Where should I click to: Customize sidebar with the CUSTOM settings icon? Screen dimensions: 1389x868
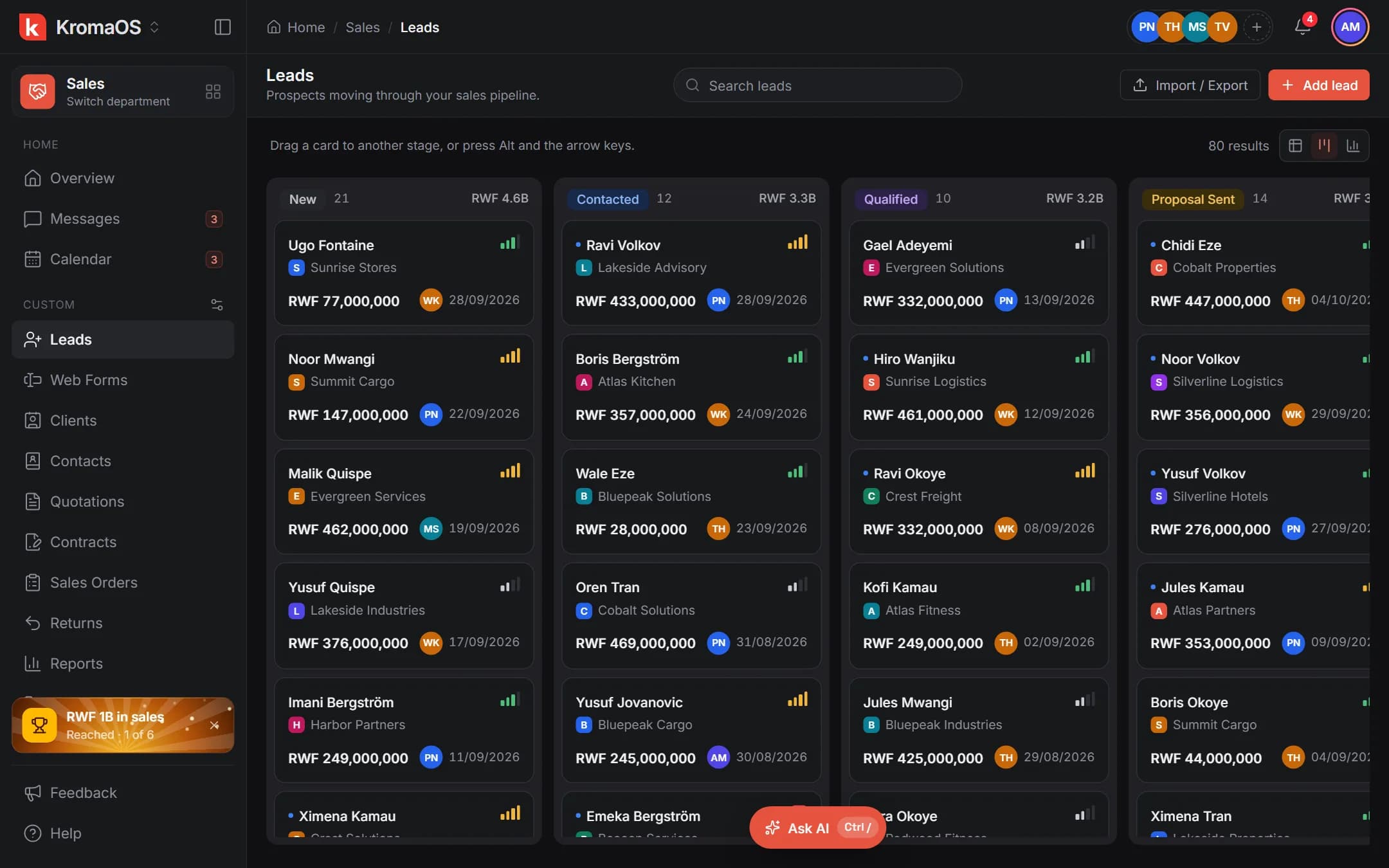217,304
